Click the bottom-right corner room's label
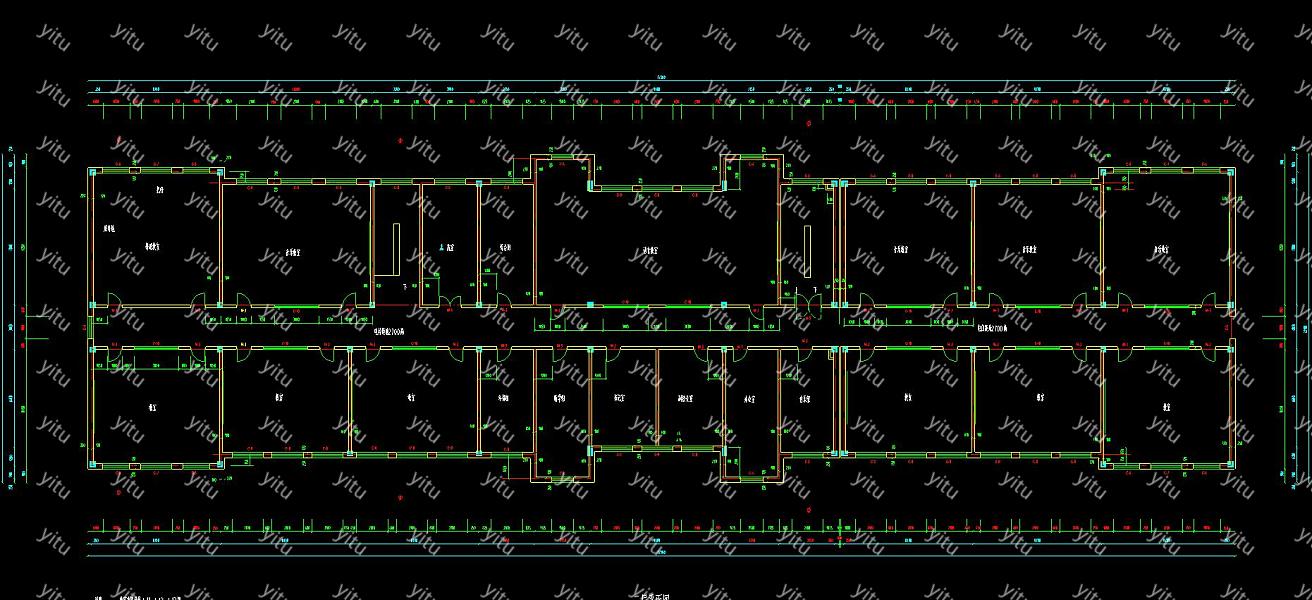Image resolution: width=1312 pixels, height=600 pixels. (1166, 407)
